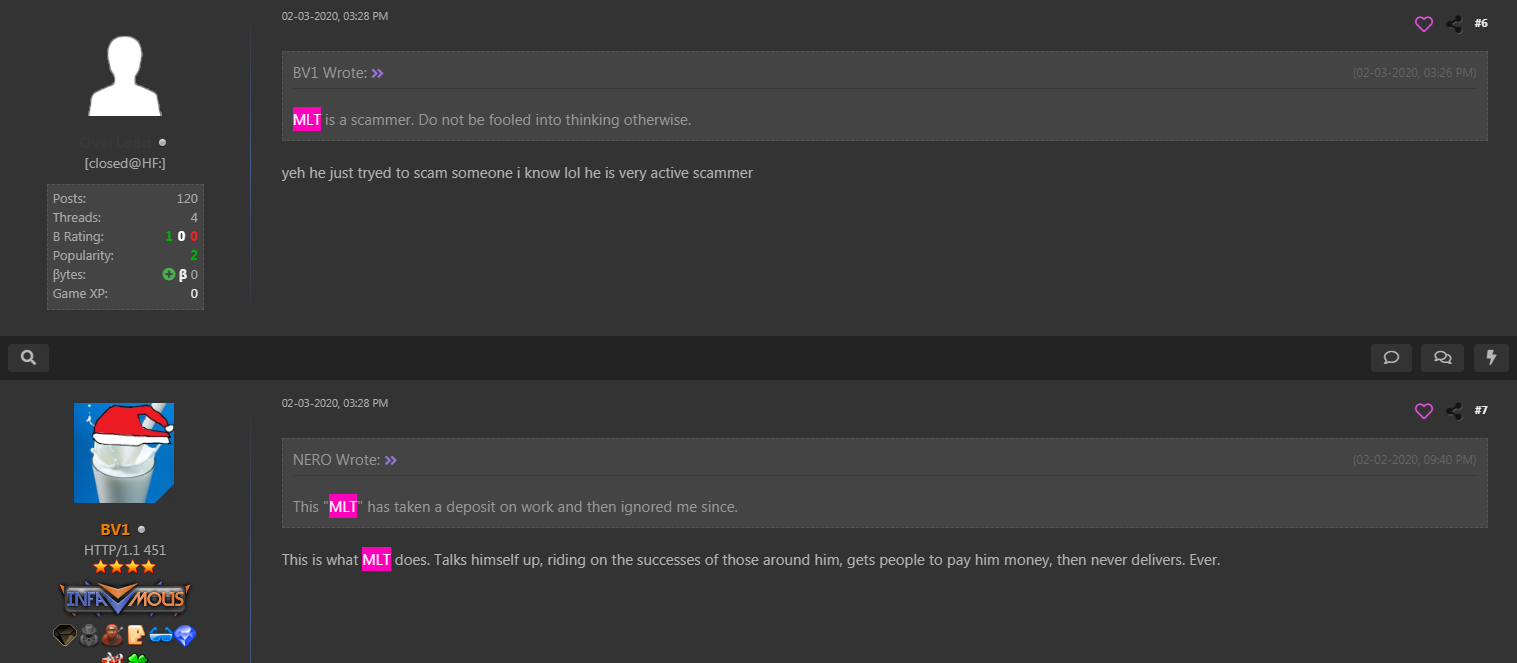Viewport: 1517px width, 663px height.
Task: Jump to NERO's quoted post via arrows
Action: tap(391, 460)
